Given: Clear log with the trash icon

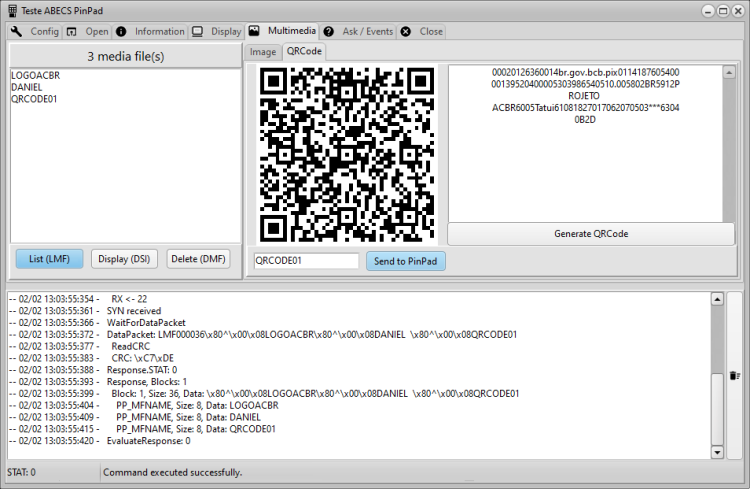Looking at the screenshot, I should tap(734, 375).
